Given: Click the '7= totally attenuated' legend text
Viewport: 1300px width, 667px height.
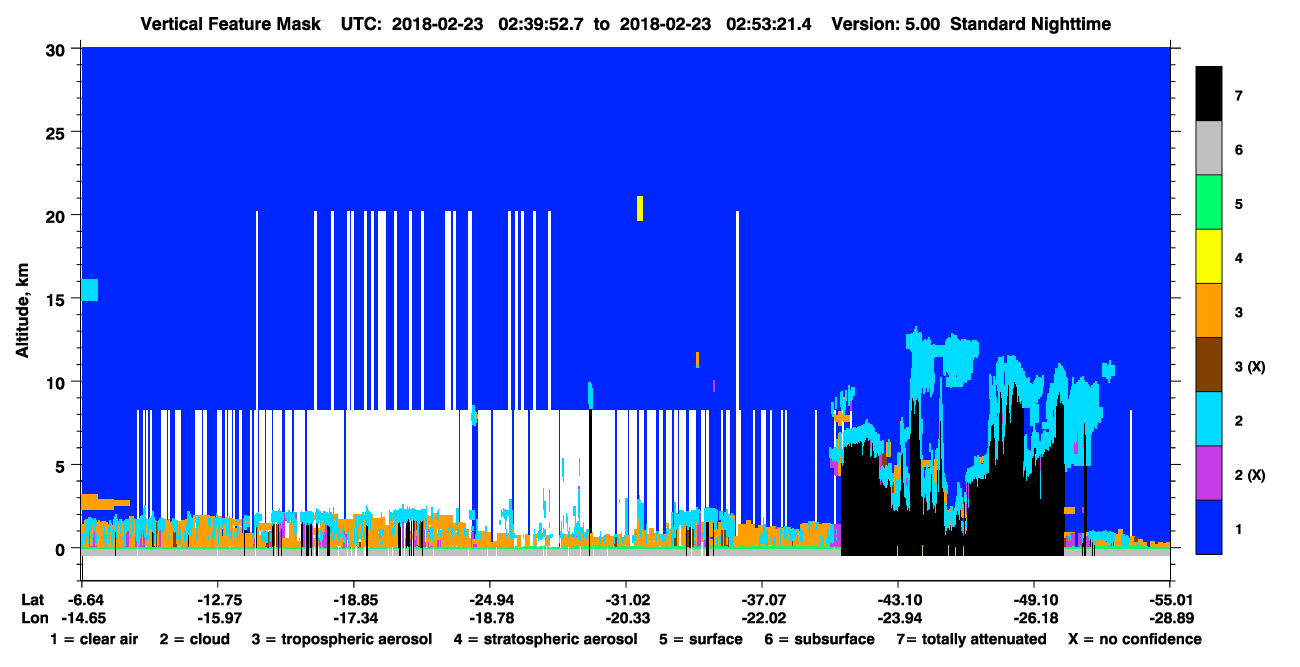Looking at the screenshot, I should (x=971, y=639).
